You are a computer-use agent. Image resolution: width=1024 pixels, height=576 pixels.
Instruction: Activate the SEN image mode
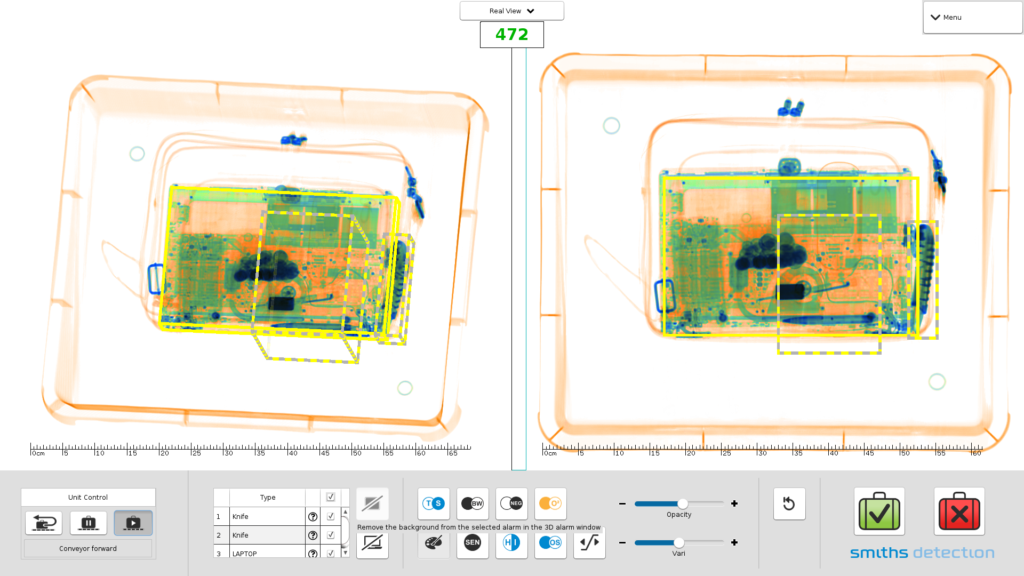coord(472,542)
